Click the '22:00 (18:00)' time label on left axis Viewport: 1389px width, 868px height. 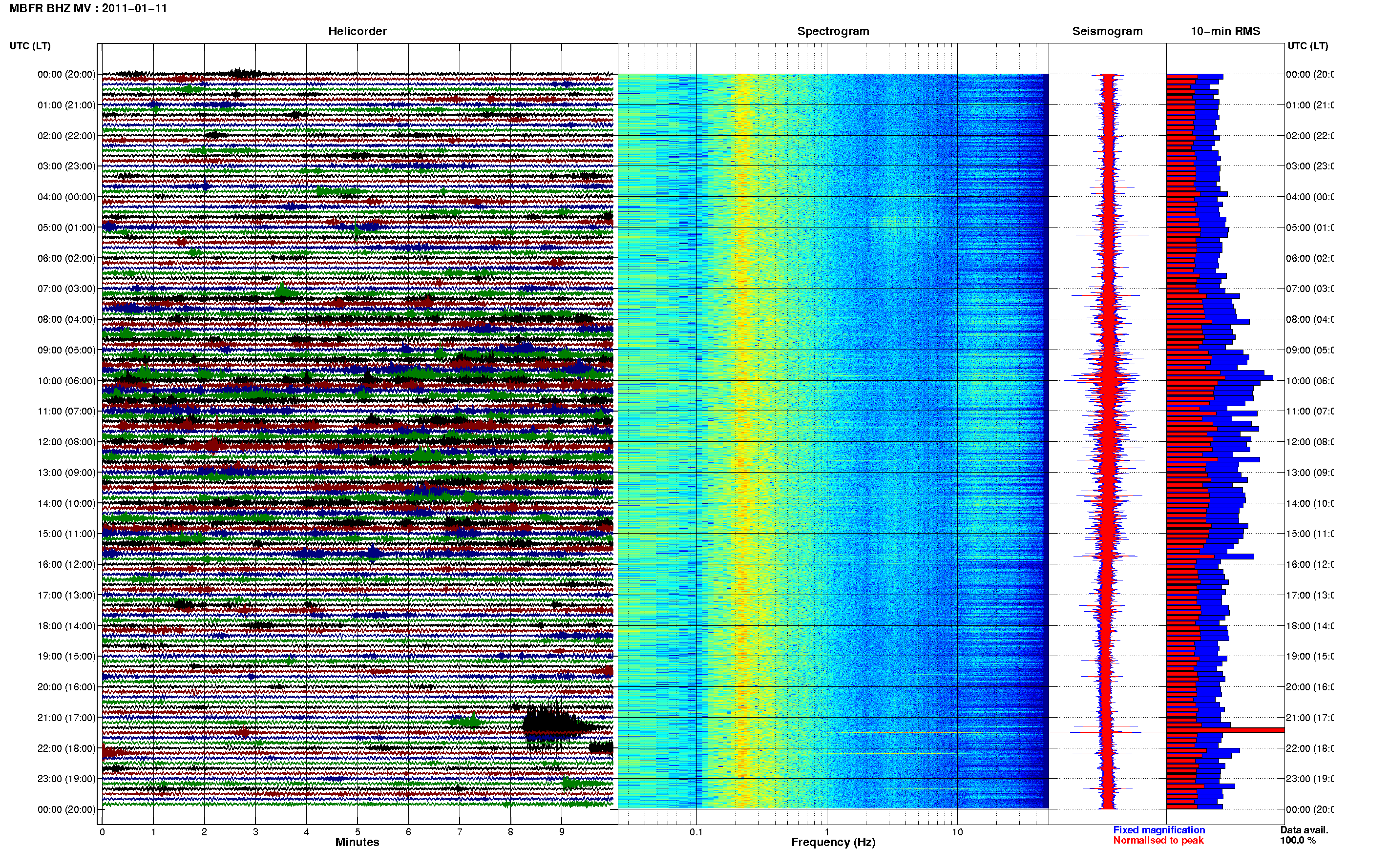pos(66,748)
